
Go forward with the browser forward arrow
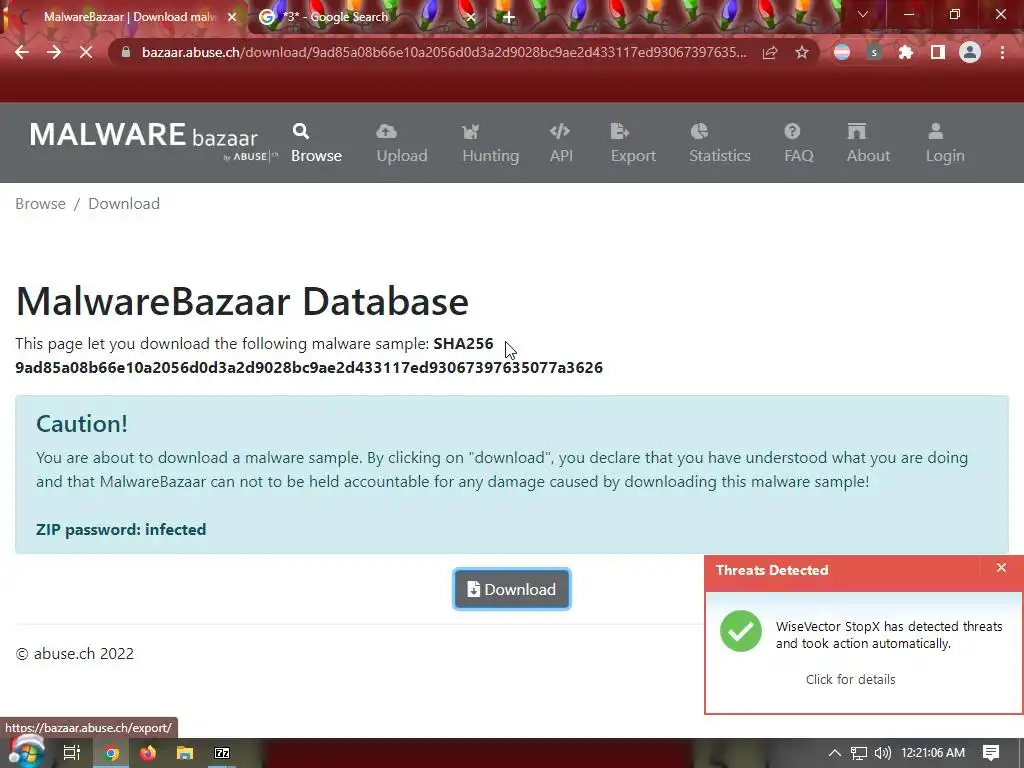pyautogui.click(x=54, y=52)
